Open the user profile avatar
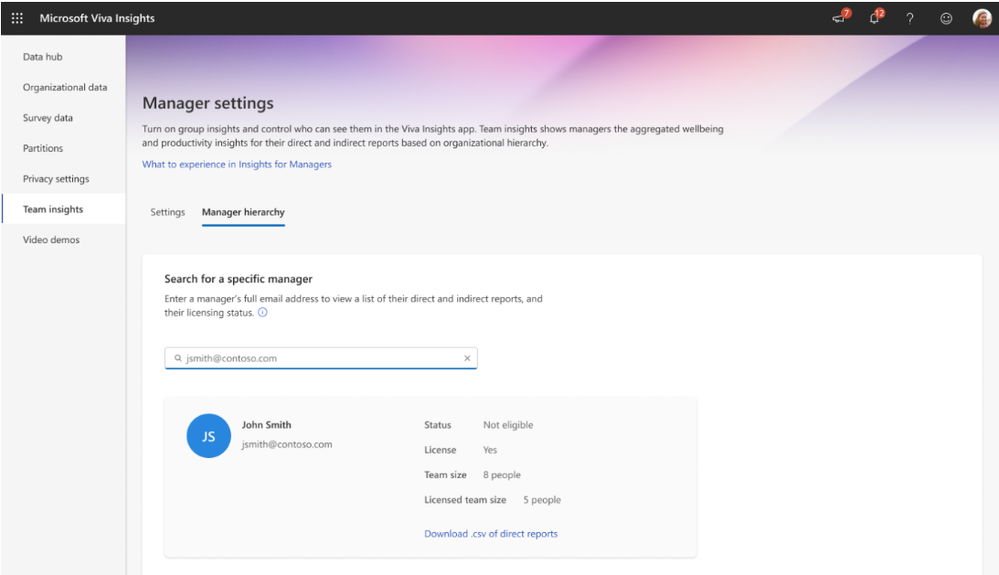Image resolution: width=999 pixels, height=575 pixels. pos(982,18)
